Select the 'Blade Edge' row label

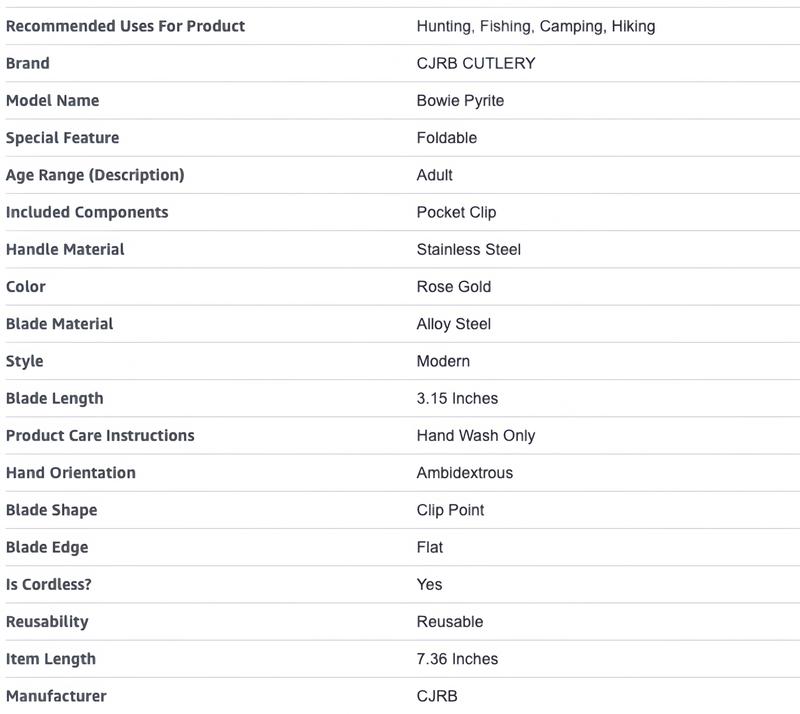click(47, 547)
